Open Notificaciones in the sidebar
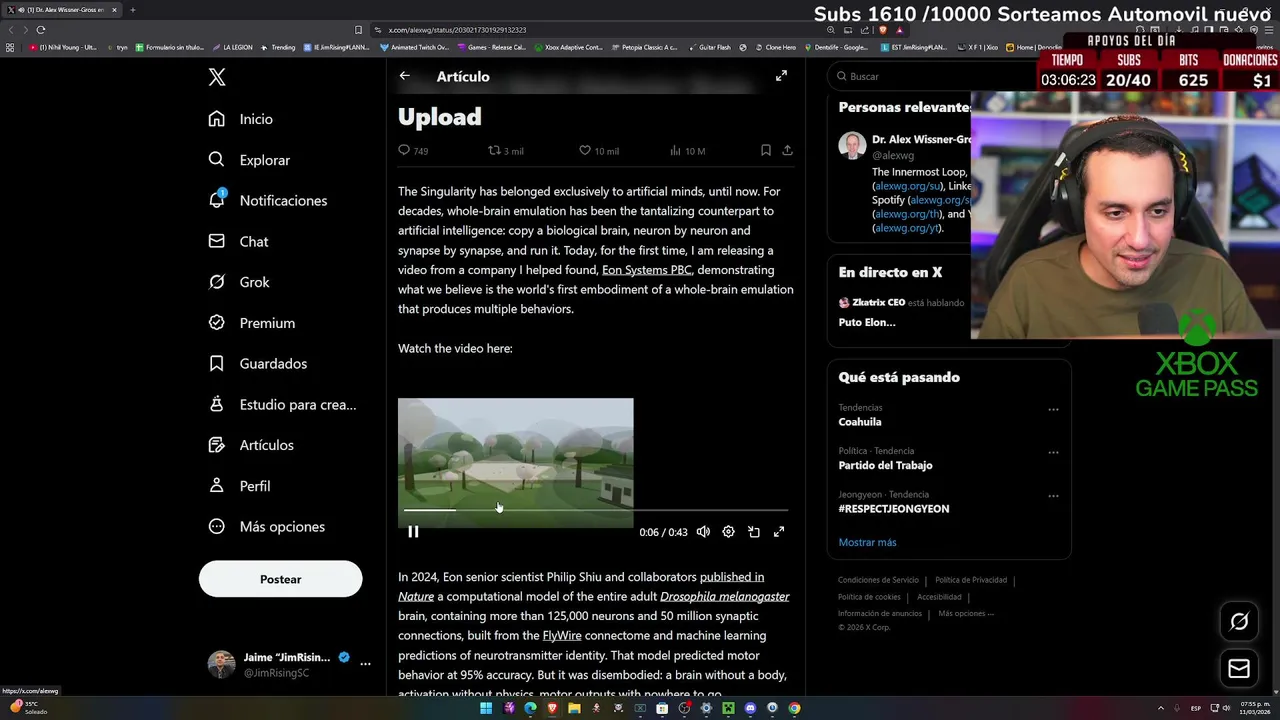Screen dimensions: 1280x720 [267, 200]
